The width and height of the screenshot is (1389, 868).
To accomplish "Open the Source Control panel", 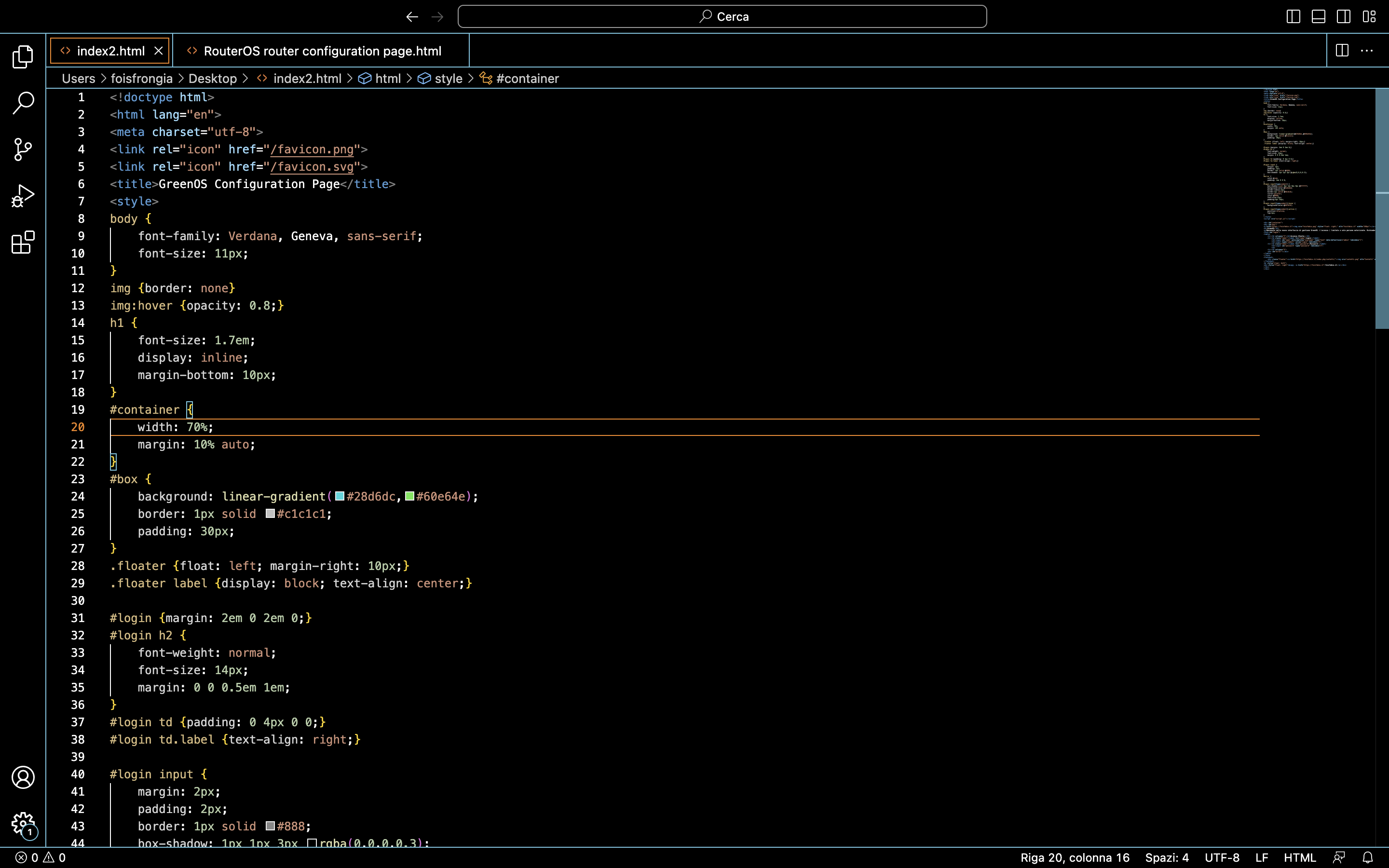I will click(x=22, y=149).
